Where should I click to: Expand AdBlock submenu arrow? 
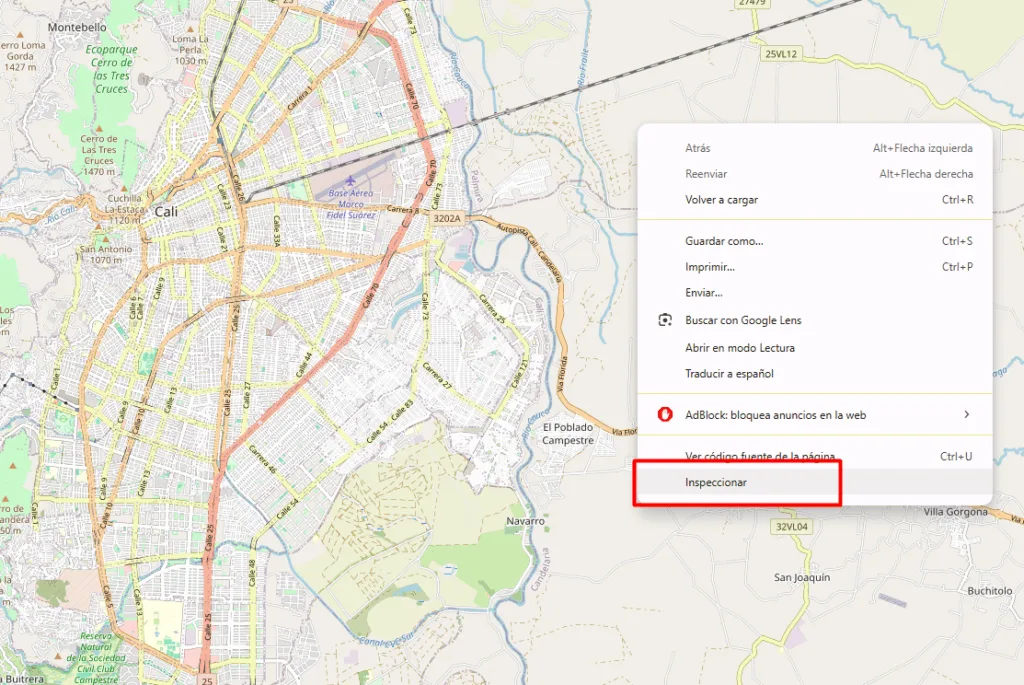[967, 415]
